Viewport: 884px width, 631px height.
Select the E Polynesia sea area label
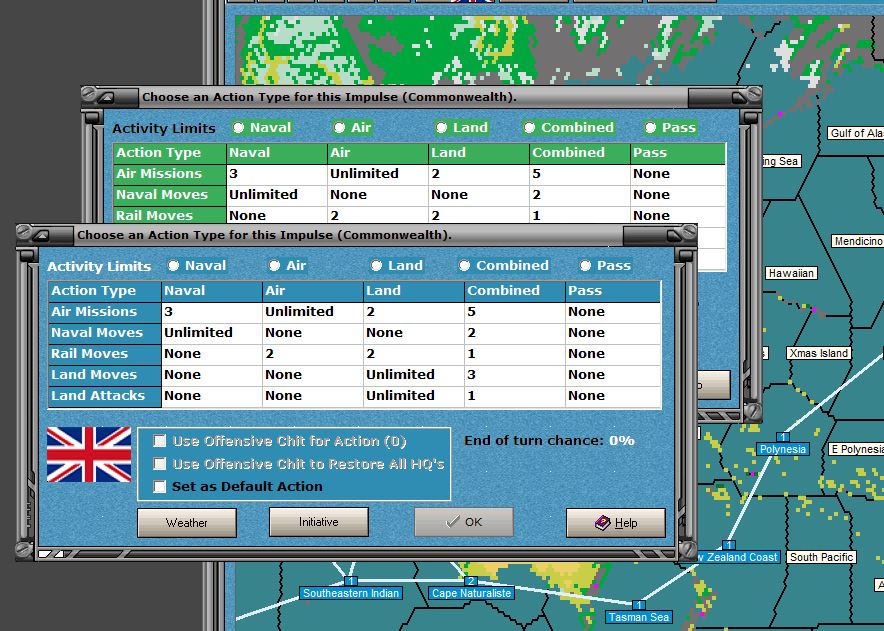click(856, 449)
